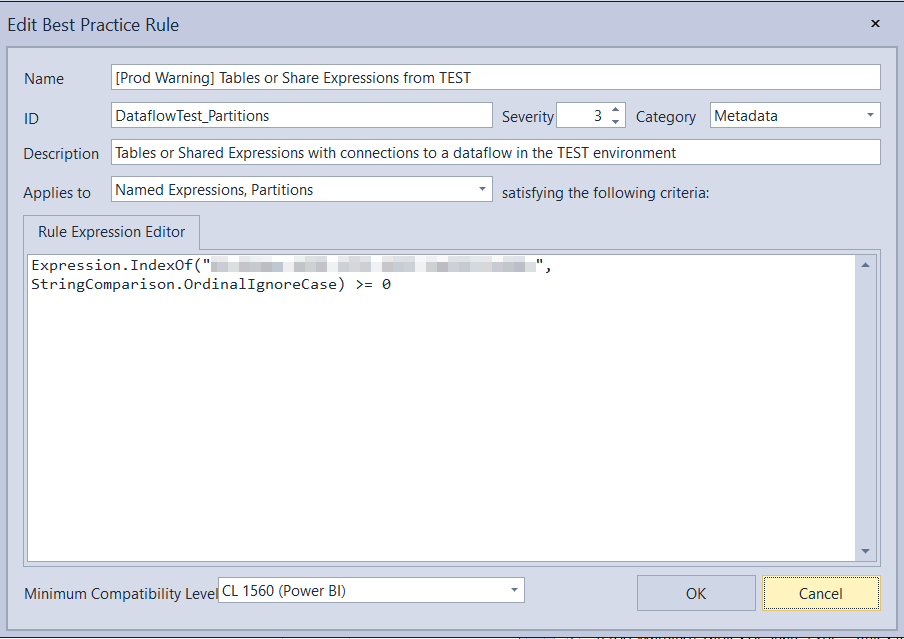Switch to the Rule Expression Editor tab
The width and height of the screenshot is (904, 639).
click(111, 232)
